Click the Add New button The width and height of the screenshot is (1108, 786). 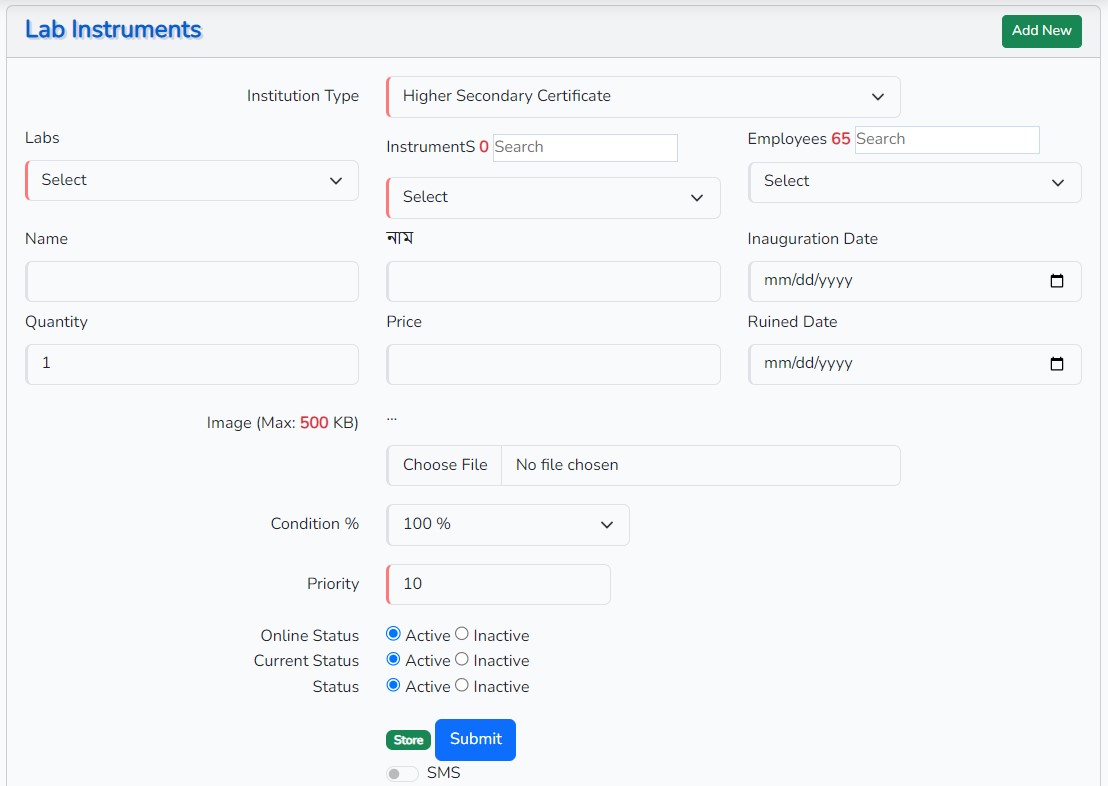click(x=1041, y=31)
